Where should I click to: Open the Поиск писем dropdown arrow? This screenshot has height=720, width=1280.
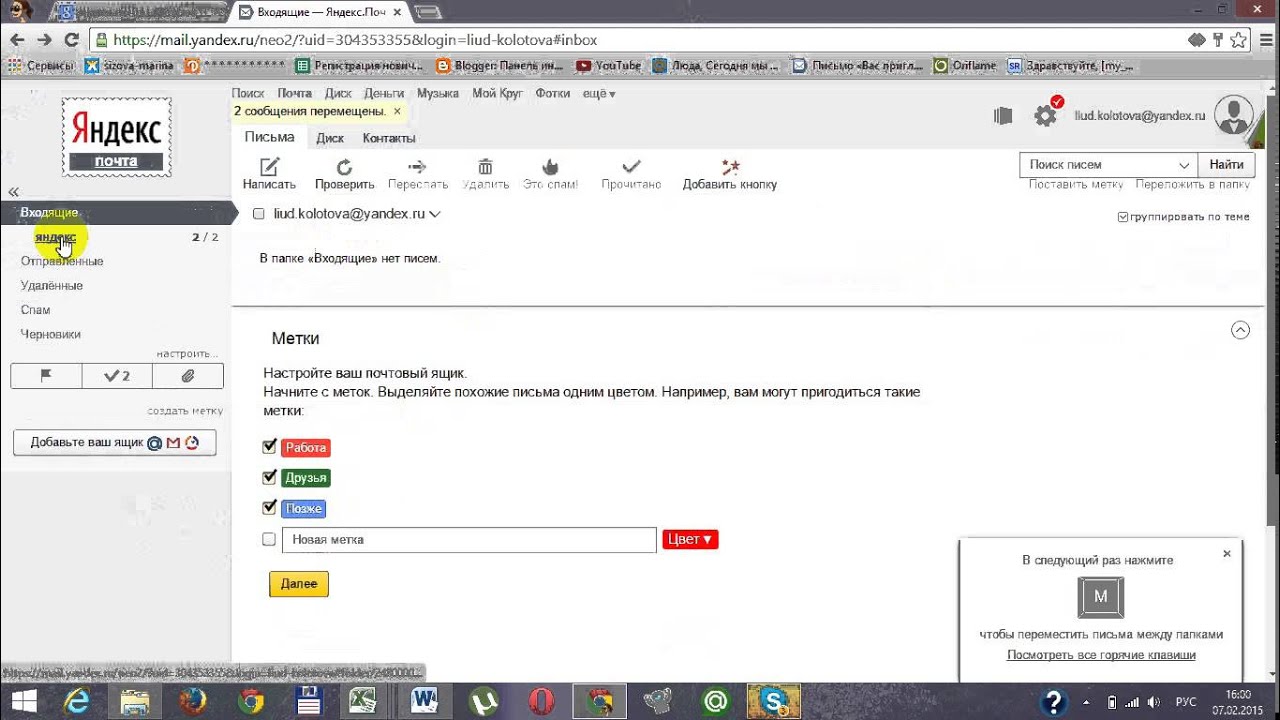point(1184,165)
